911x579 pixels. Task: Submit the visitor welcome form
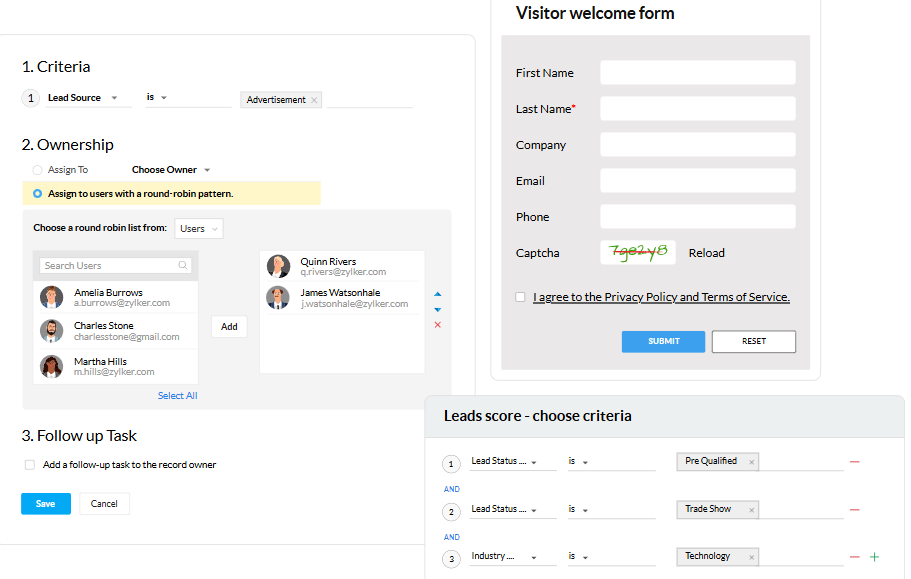click(x=663, y=341)
